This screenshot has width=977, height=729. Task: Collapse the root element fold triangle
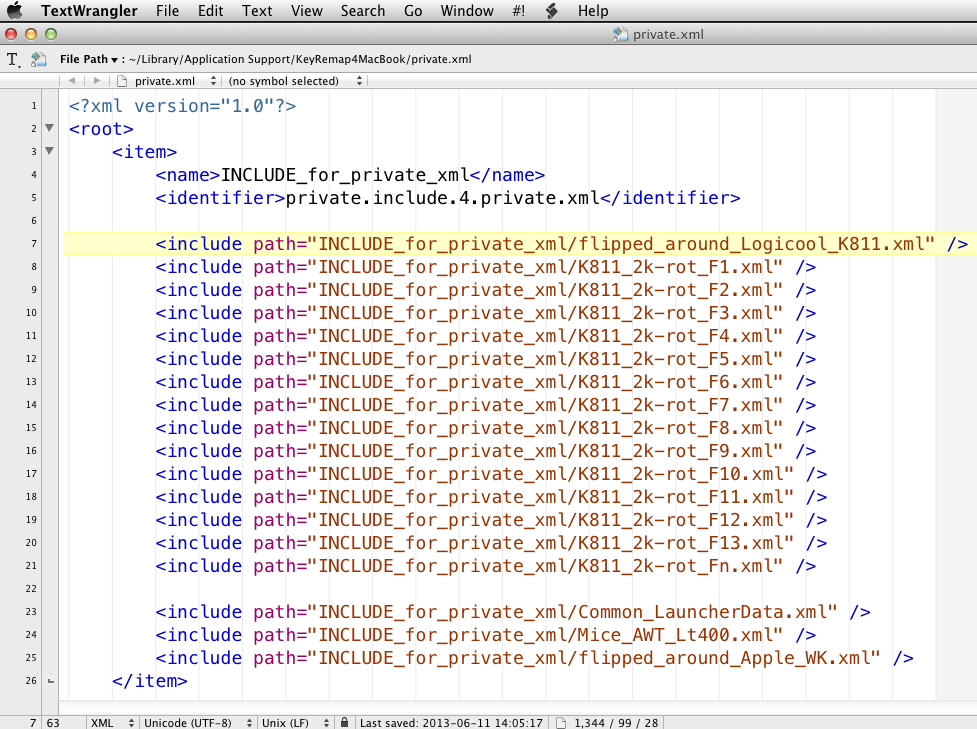pyautogui.click(x=50, y=128)
